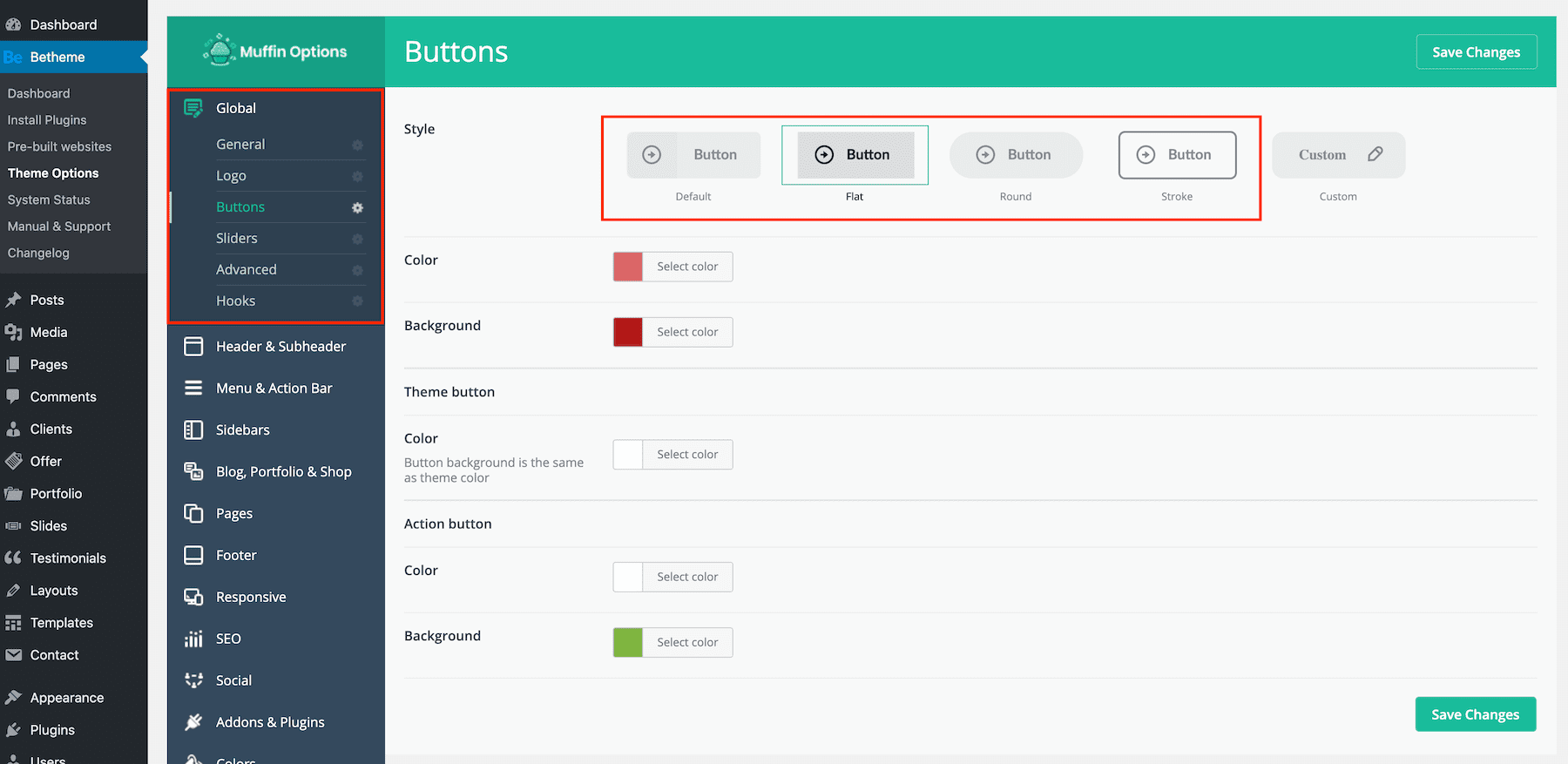Open the Advanced submenu item
Screen dimensions: 1568x764
tap(247, 270)
